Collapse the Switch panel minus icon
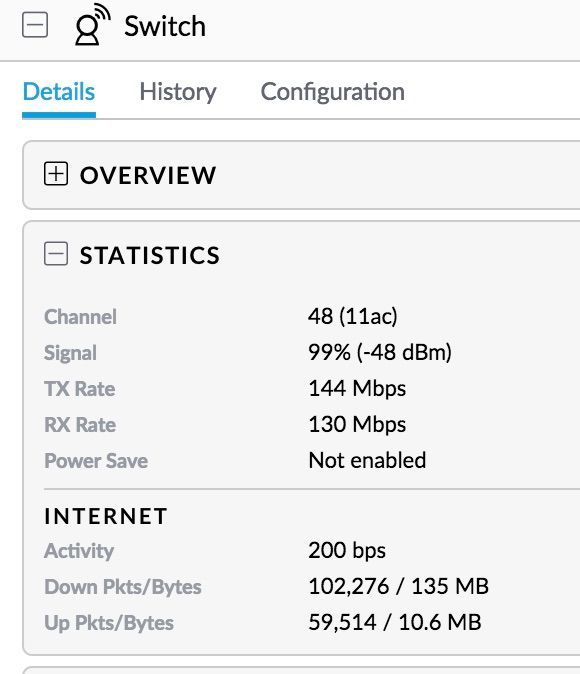 click(35, 25)
